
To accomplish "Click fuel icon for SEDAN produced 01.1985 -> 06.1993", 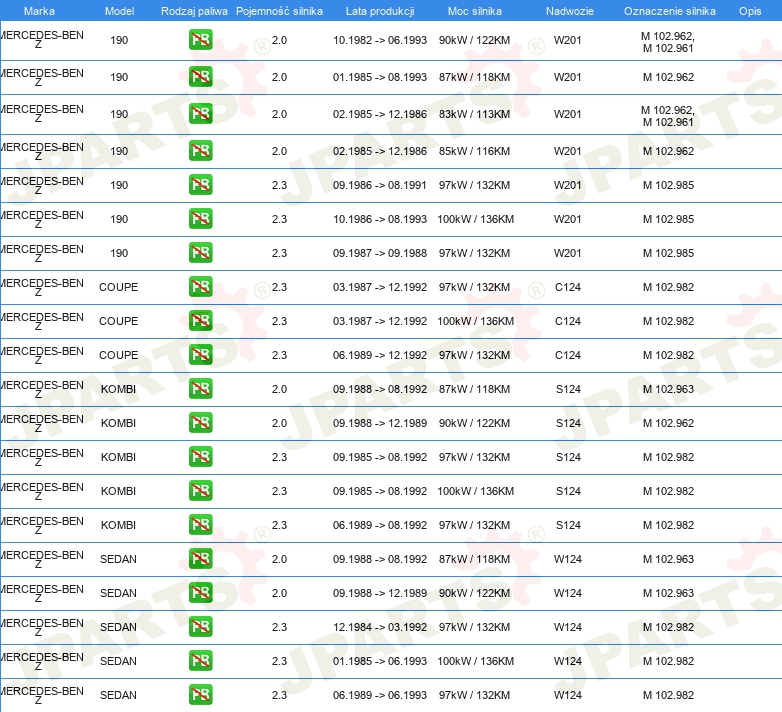I will click(200, 661).
